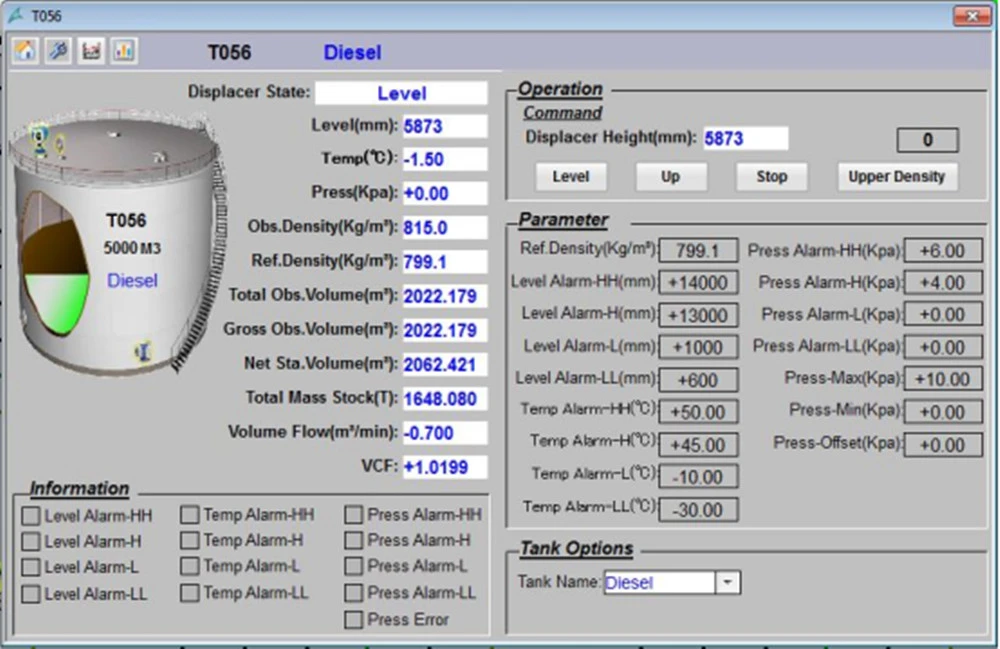The width and height of the screenshot is (1000, 649).
Task: Enable the Temp Alarm-H checkbox
Action: [189, 541]
